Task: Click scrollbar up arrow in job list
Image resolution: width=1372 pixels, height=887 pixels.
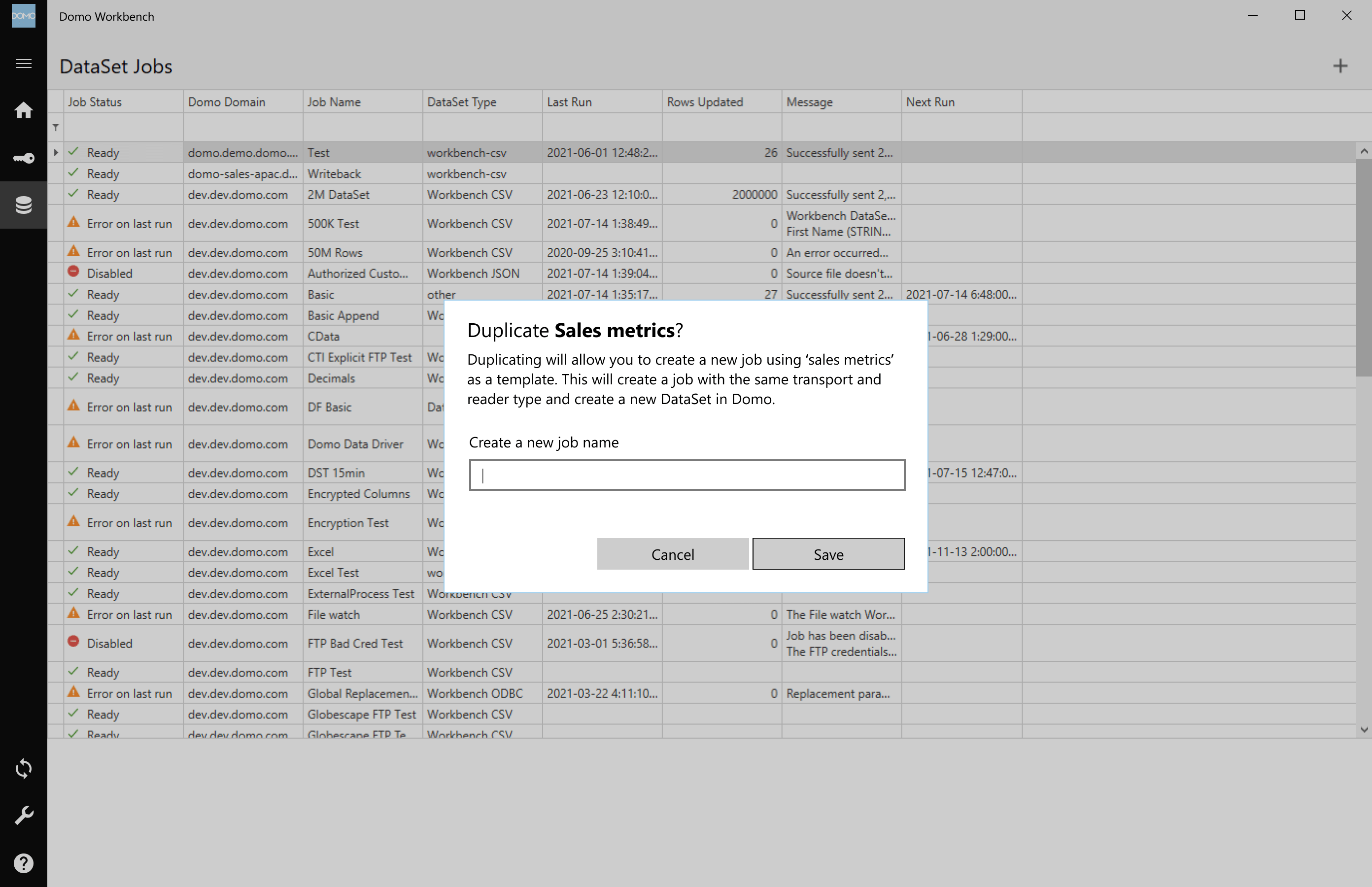Action: click(1363, 151)
